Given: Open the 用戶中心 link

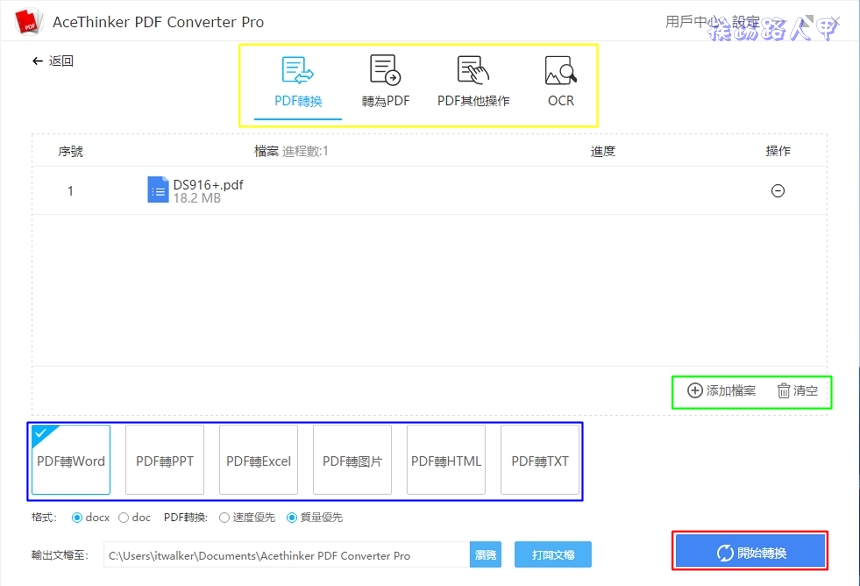Looking at the screenshot, I should [x=692, y=22].
